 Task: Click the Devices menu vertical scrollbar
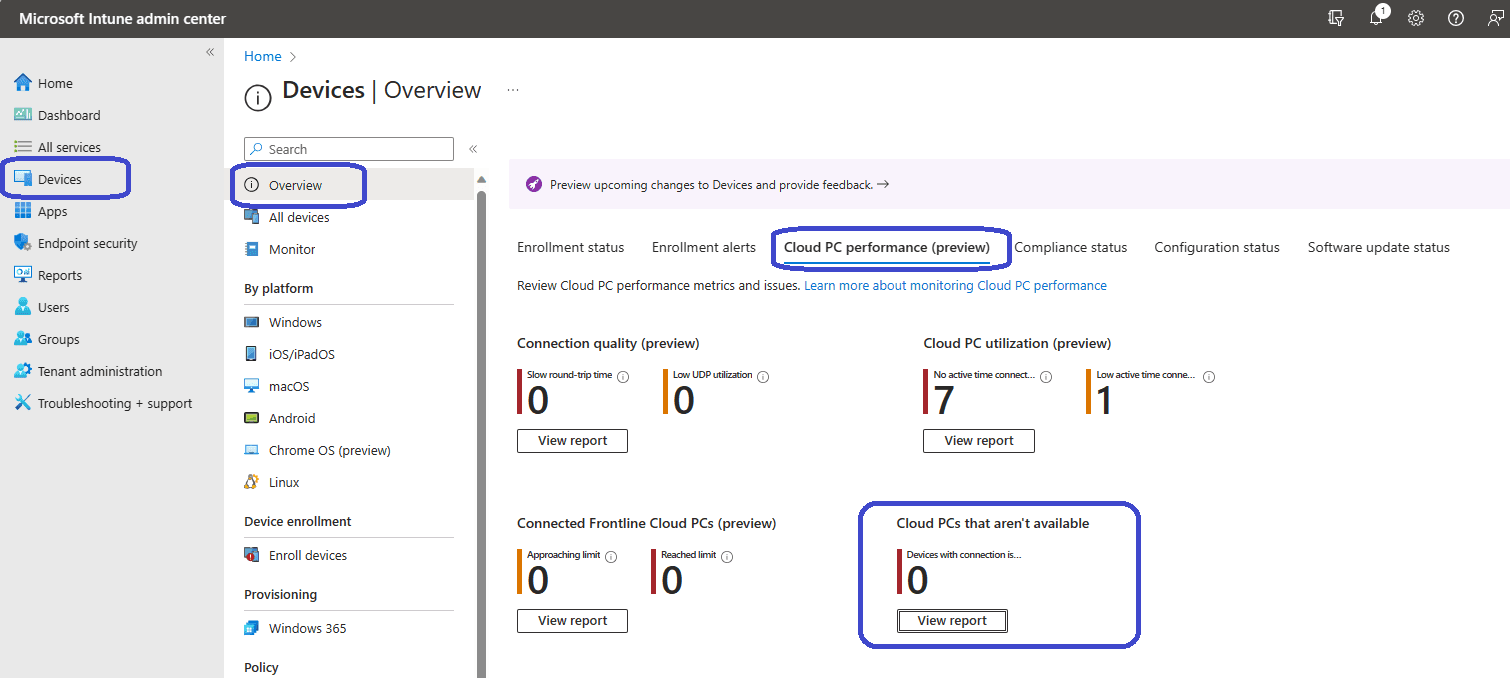(481, 400)
